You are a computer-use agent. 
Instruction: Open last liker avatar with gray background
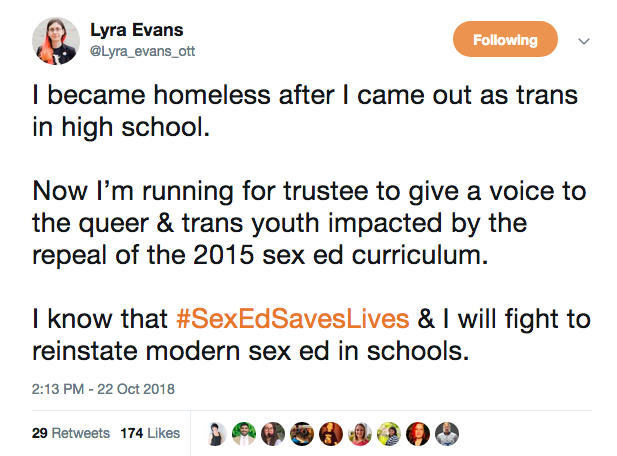point(447,434)
